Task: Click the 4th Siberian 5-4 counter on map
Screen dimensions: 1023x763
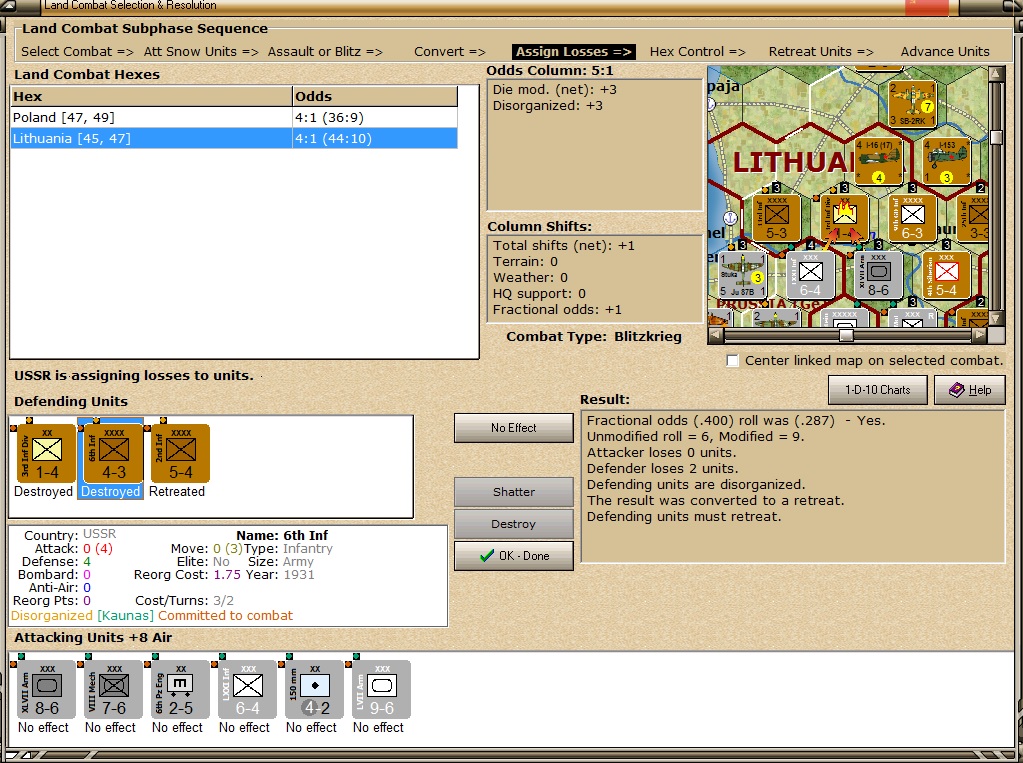Action: click(x=946, y=275)
